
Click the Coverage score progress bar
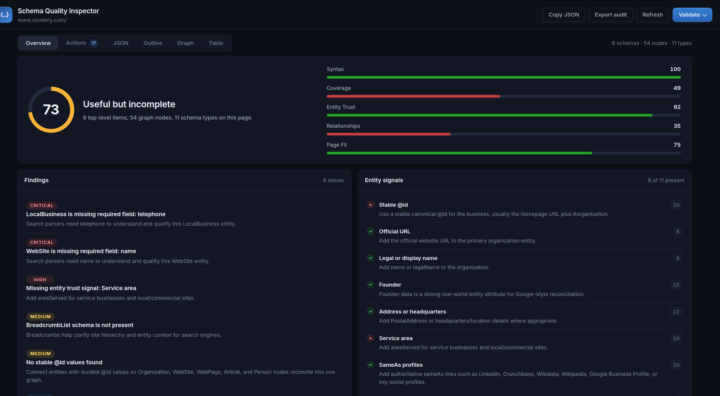pos(503,96)
